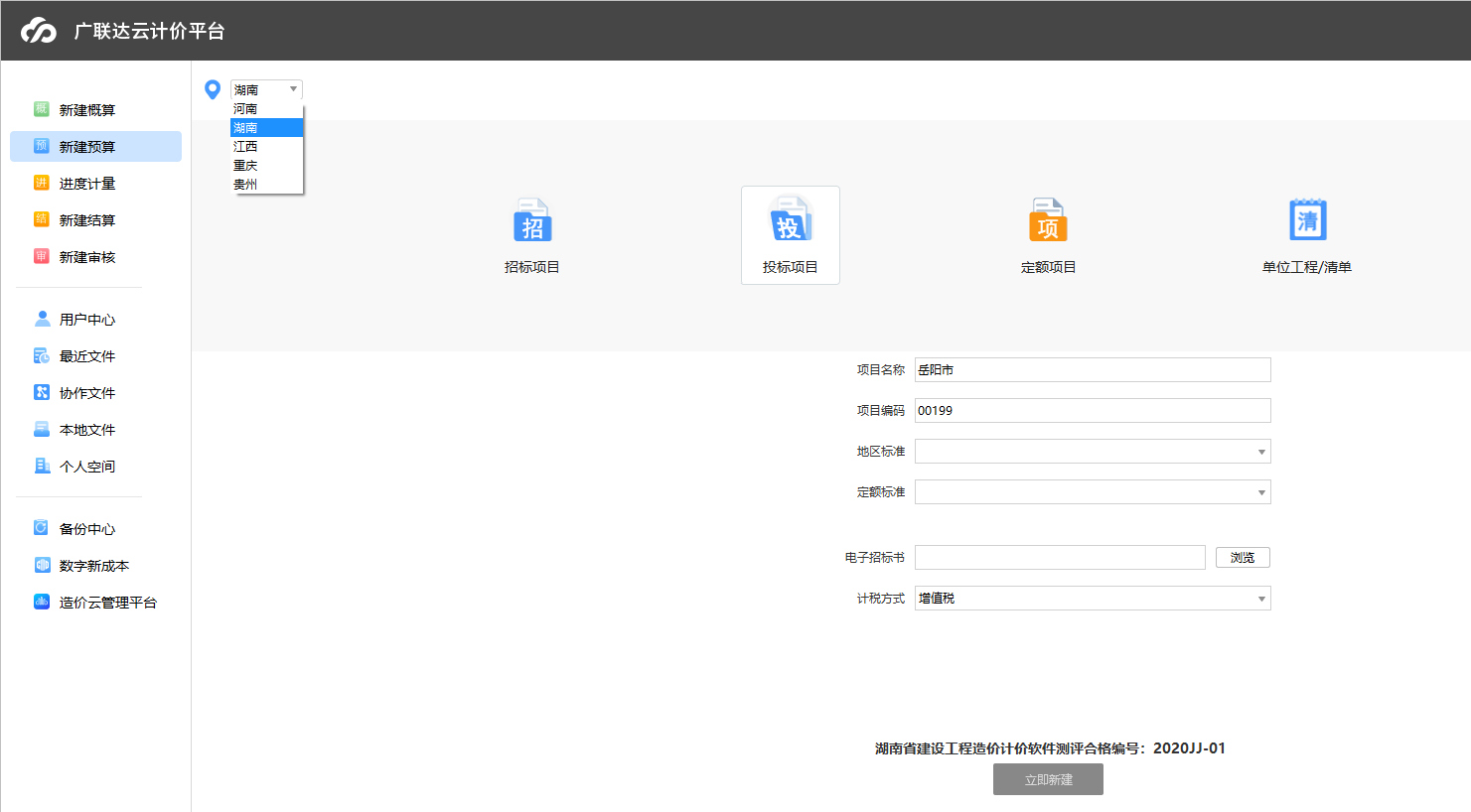
Task: Click the 立即新建 button
Action: 1048,779
